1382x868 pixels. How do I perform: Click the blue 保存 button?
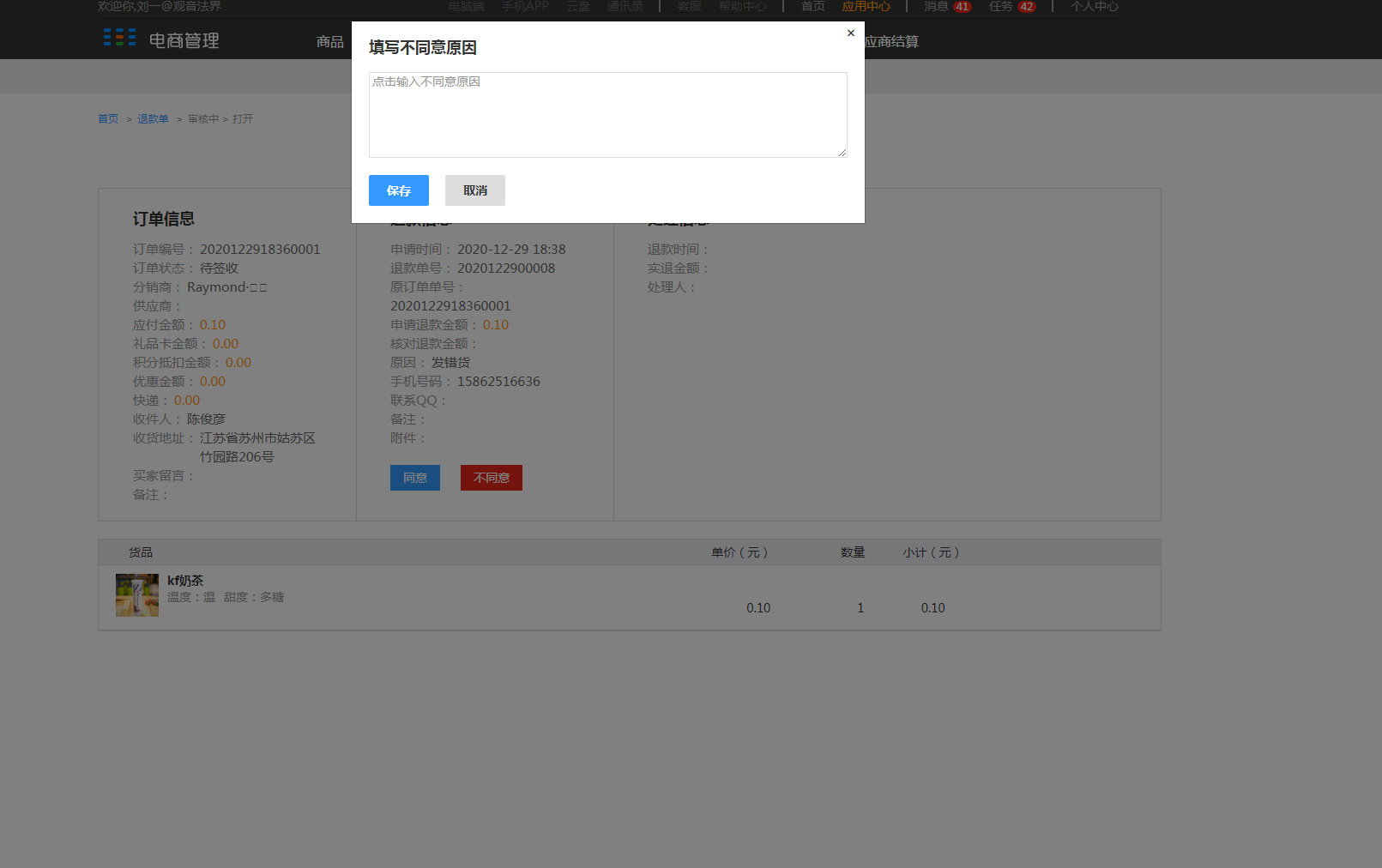399,190
